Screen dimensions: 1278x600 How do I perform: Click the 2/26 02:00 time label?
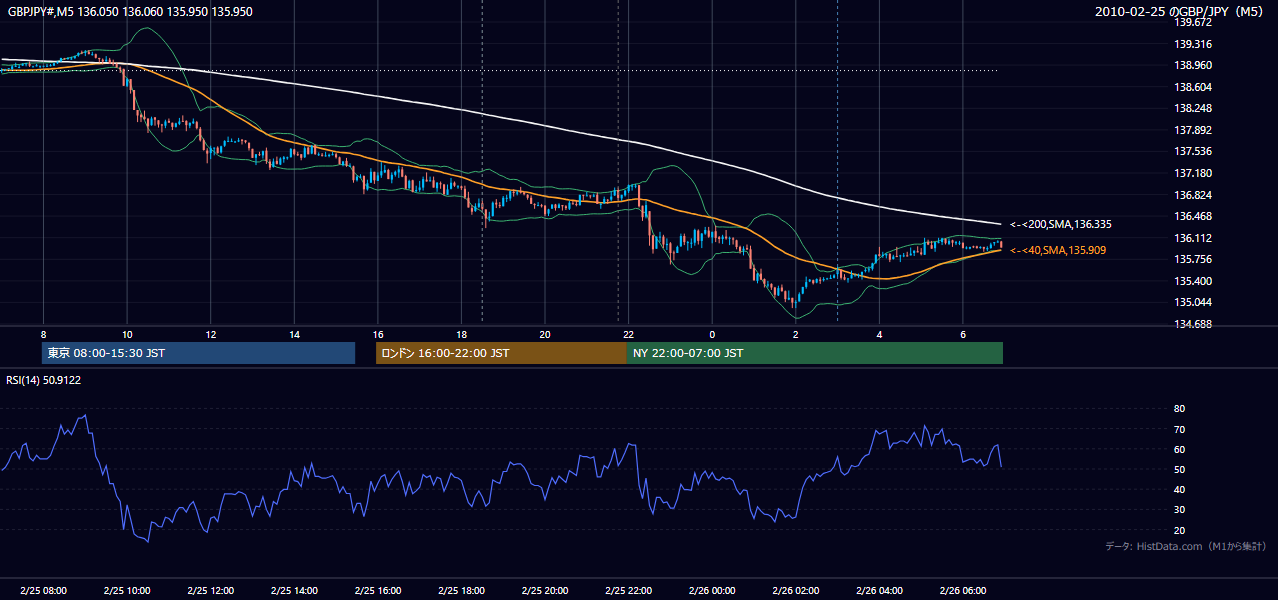pyautogui.click(x=795, y=591)
